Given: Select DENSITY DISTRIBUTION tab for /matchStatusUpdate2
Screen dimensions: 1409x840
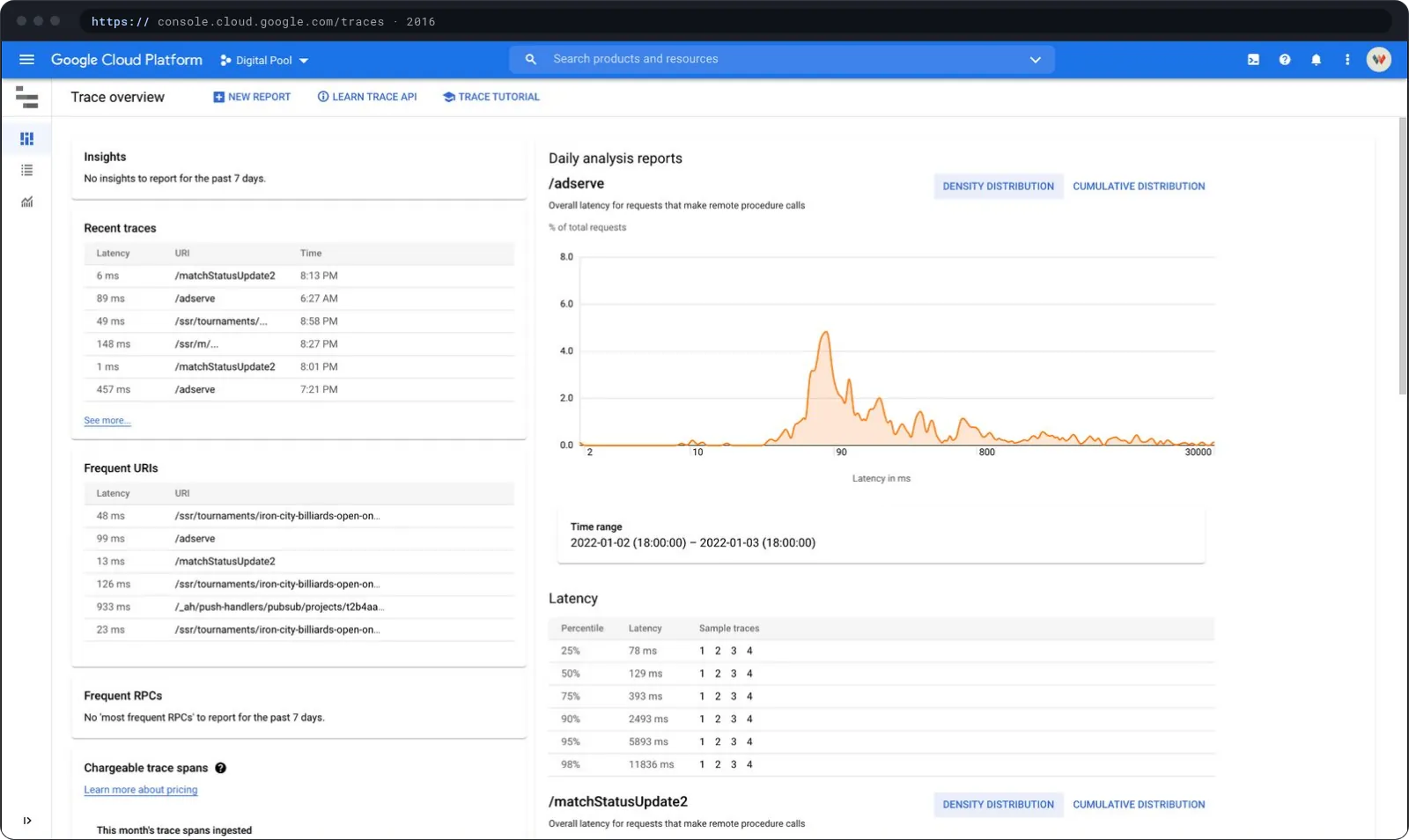Looking at the screenshot, I should [998, 805].
